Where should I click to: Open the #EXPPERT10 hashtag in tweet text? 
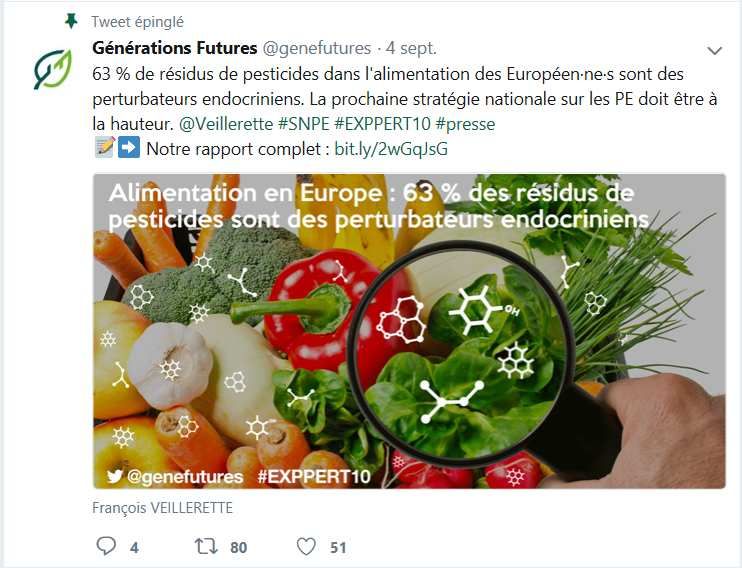pos(382,124)
